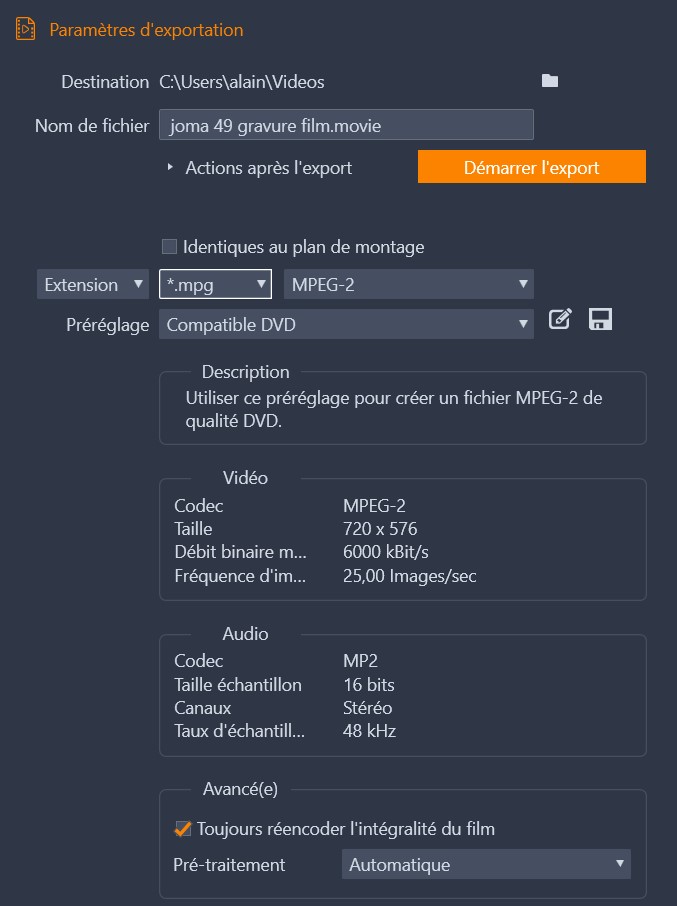677x906 pixels.
Task: Click the preset description text
Action: pos(394,409)
